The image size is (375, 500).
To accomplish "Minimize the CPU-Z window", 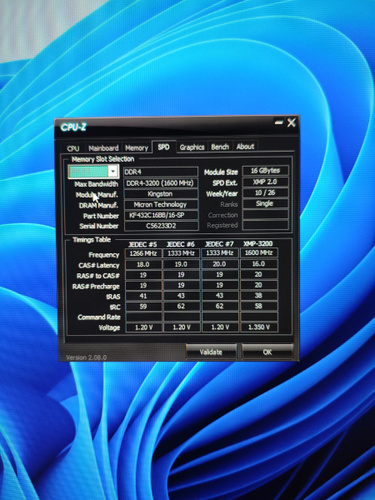I will [279, 123].
